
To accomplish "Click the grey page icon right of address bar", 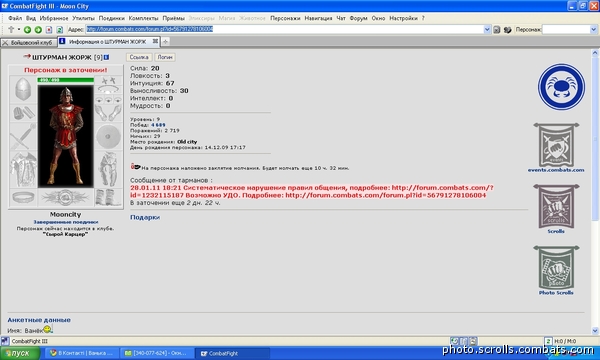I will tap(497, 29).
